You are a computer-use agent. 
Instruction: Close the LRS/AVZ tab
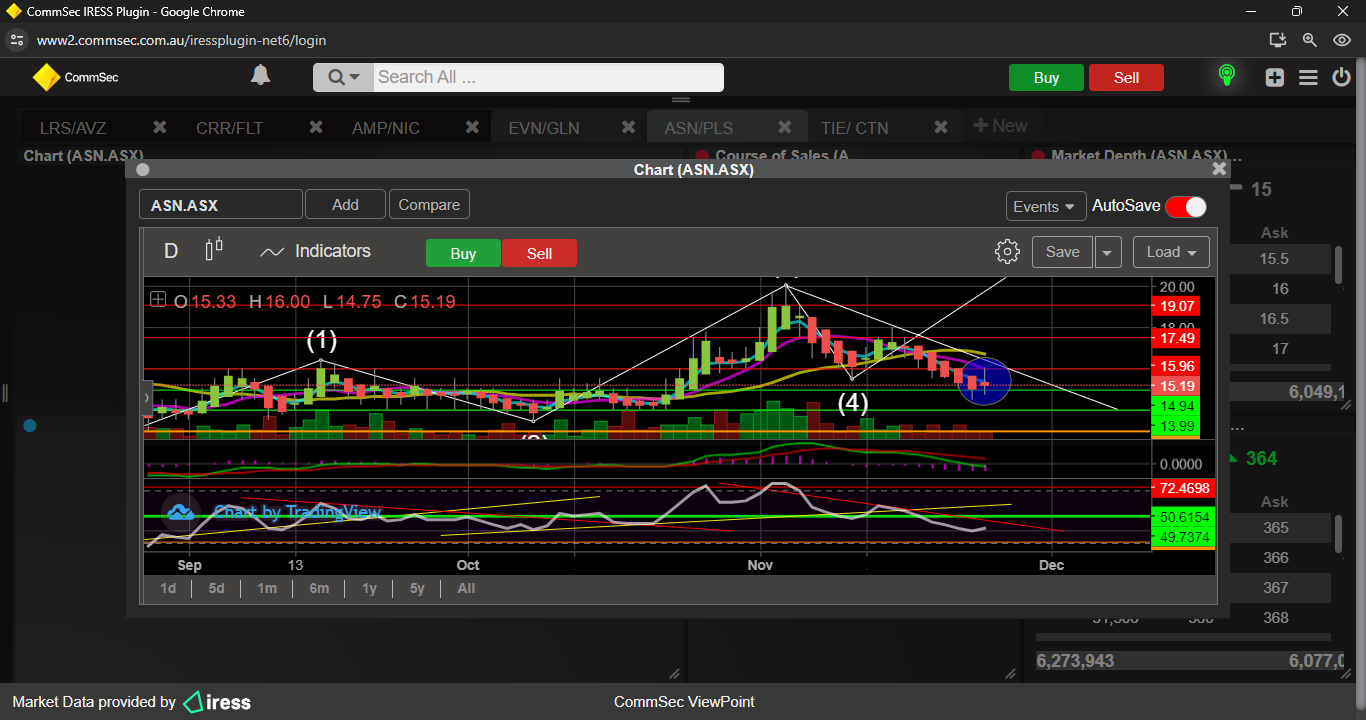coord(159,127)
